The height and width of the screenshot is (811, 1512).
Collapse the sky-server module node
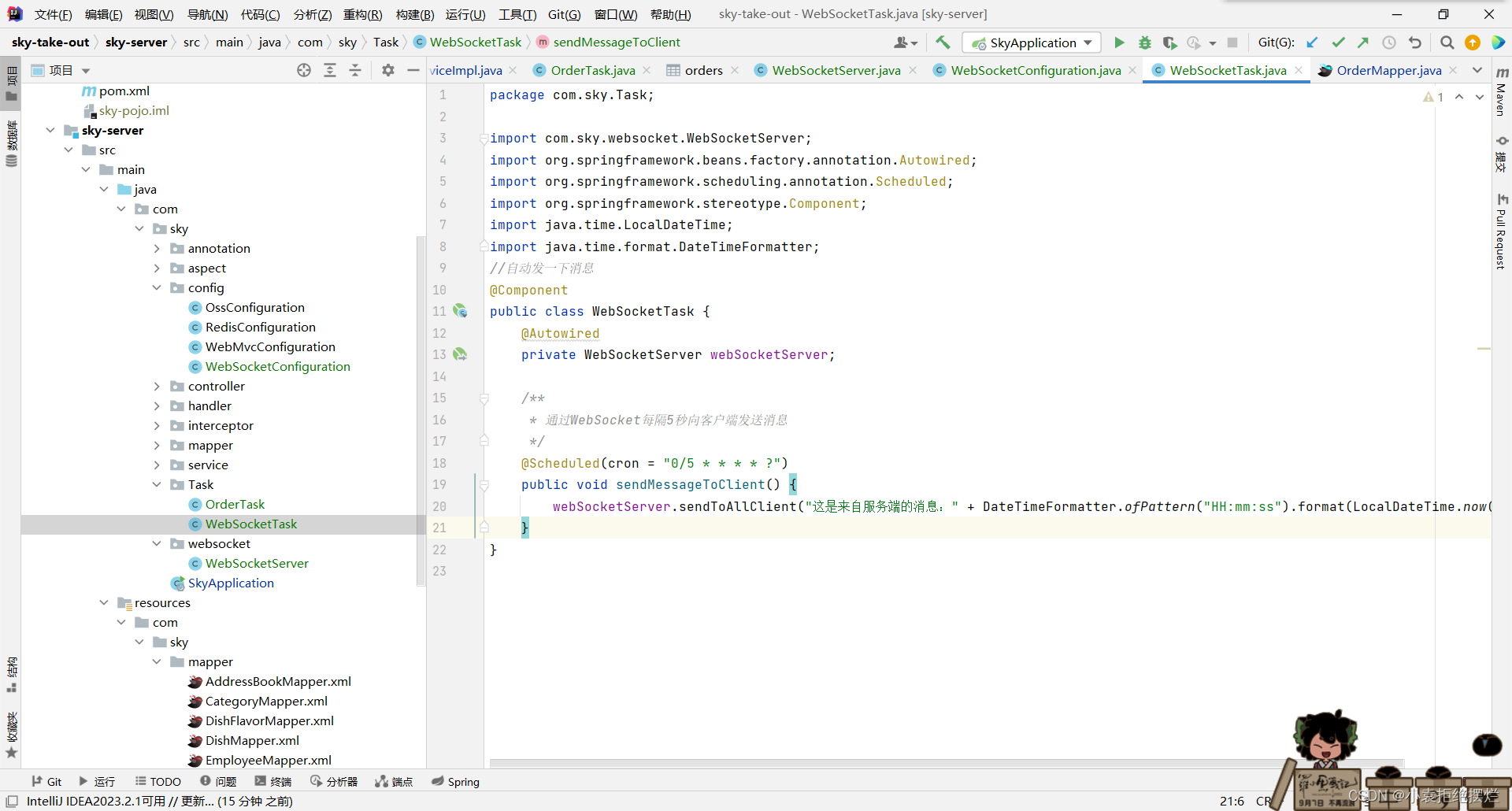tap(50, 130)
